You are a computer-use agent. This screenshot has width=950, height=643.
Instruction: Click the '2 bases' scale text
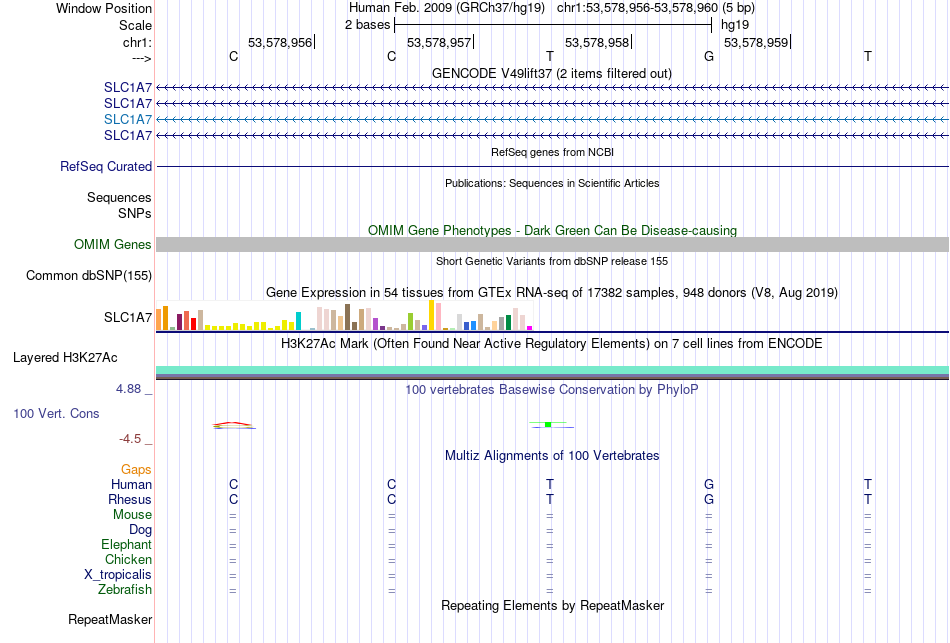[x=367, y=25]
